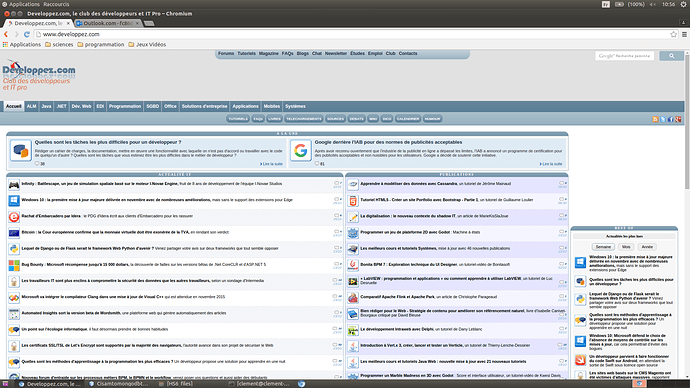Image resolution: width=690 pixels, height=388 pixels.
Task: Click the Facebook icon near the RSS icon
Action: pos(671,119)
